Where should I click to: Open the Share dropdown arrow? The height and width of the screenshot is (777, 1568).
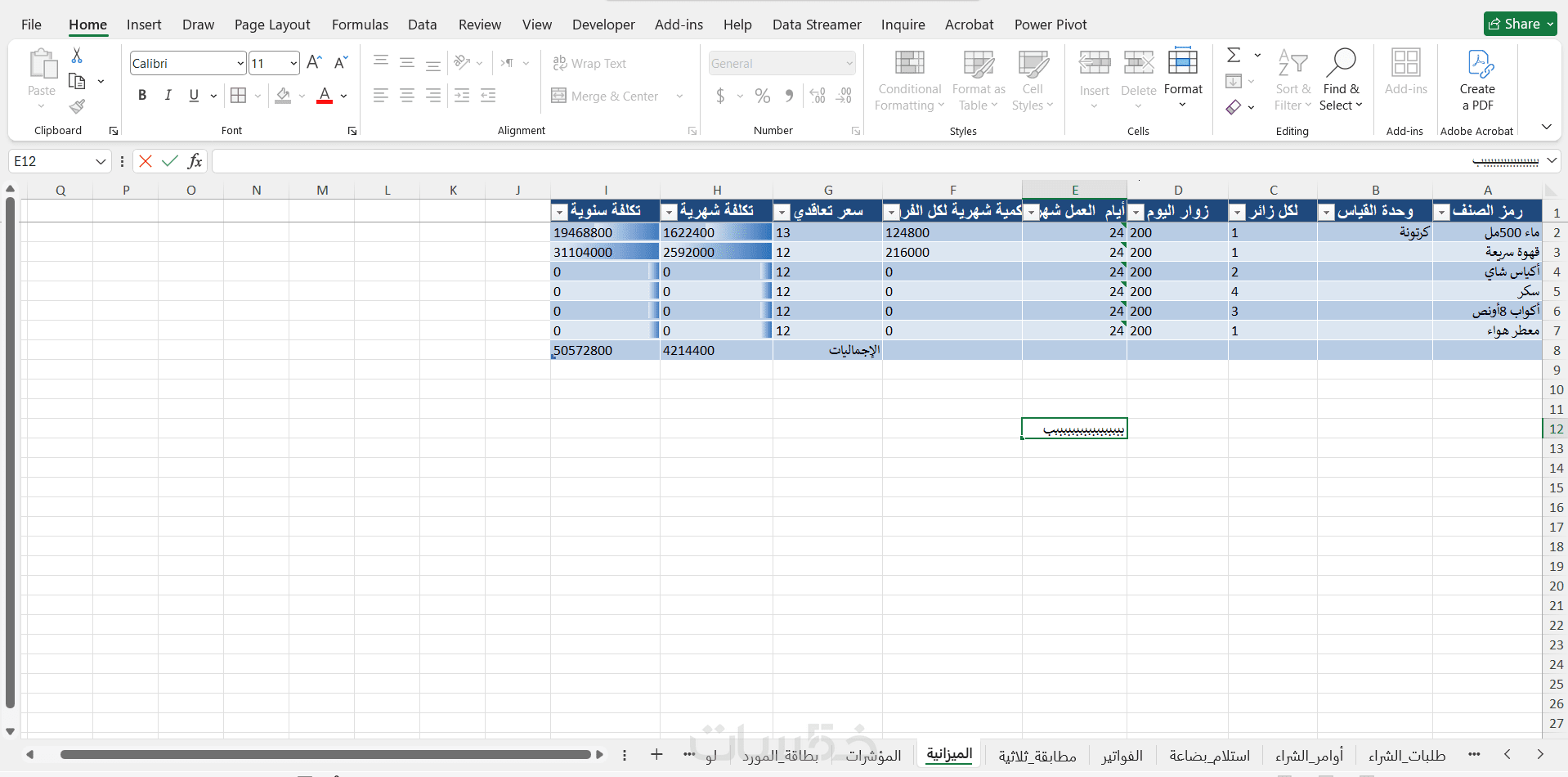click(1549, 25)
